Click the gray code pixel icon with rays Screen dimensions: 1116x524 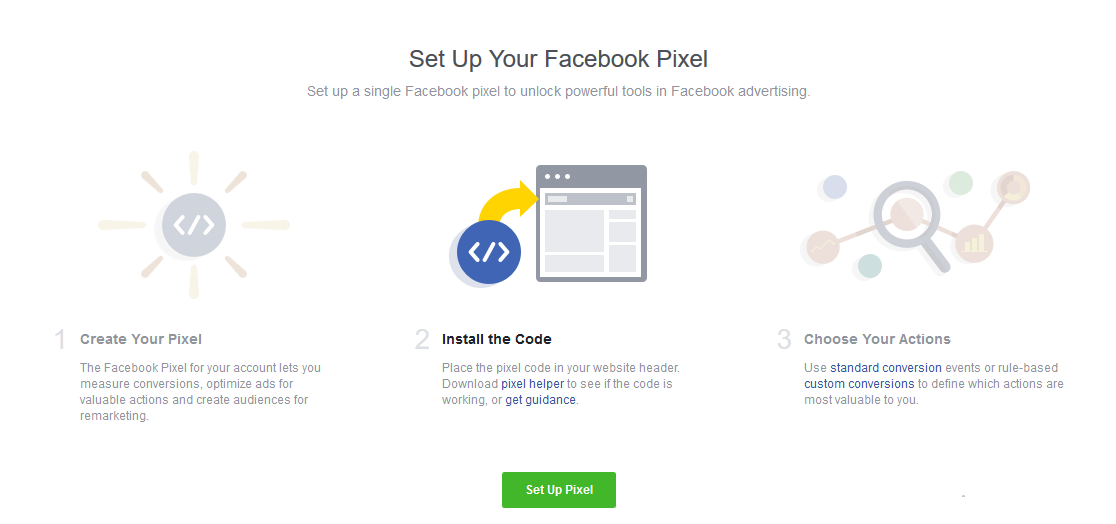[x=194, y=225]
